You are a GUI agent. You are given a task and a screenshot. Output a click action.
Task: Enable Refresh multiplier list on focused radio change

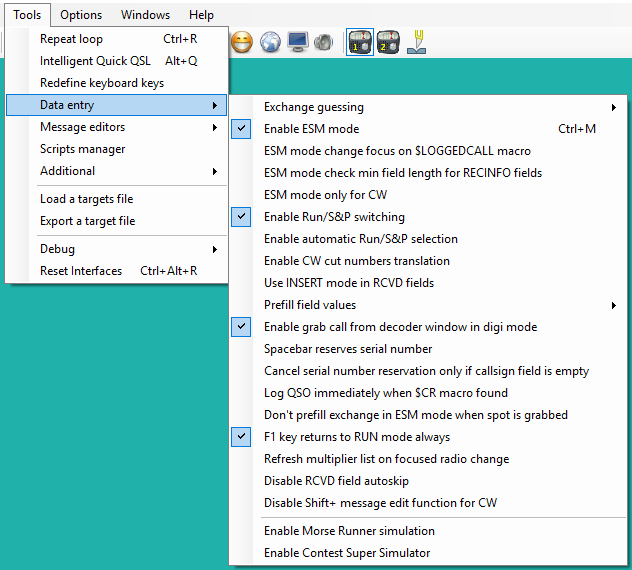(x=428, y=459)
